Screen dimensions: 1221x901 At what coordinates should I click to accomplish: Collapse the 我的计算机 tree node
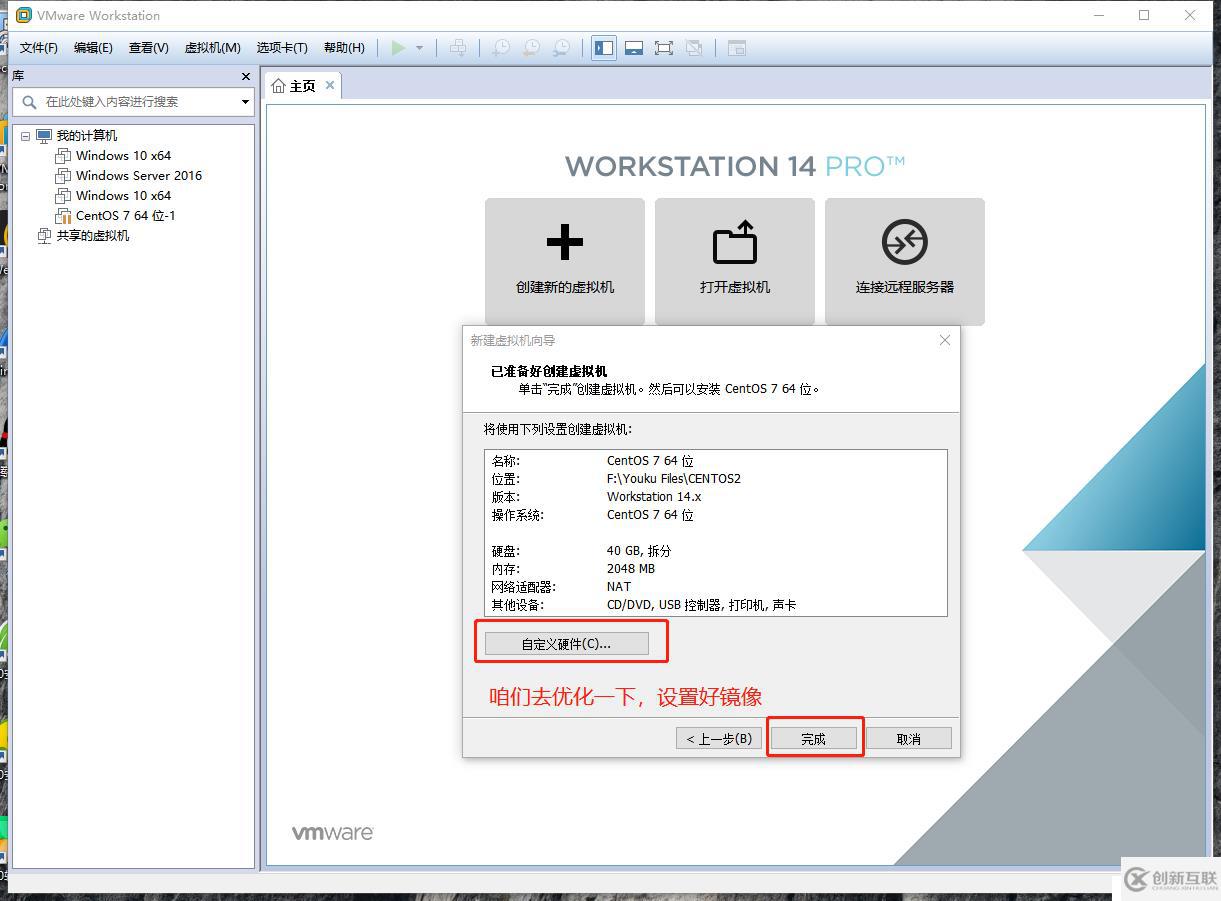pyautogui.click(x=25, y=136)
